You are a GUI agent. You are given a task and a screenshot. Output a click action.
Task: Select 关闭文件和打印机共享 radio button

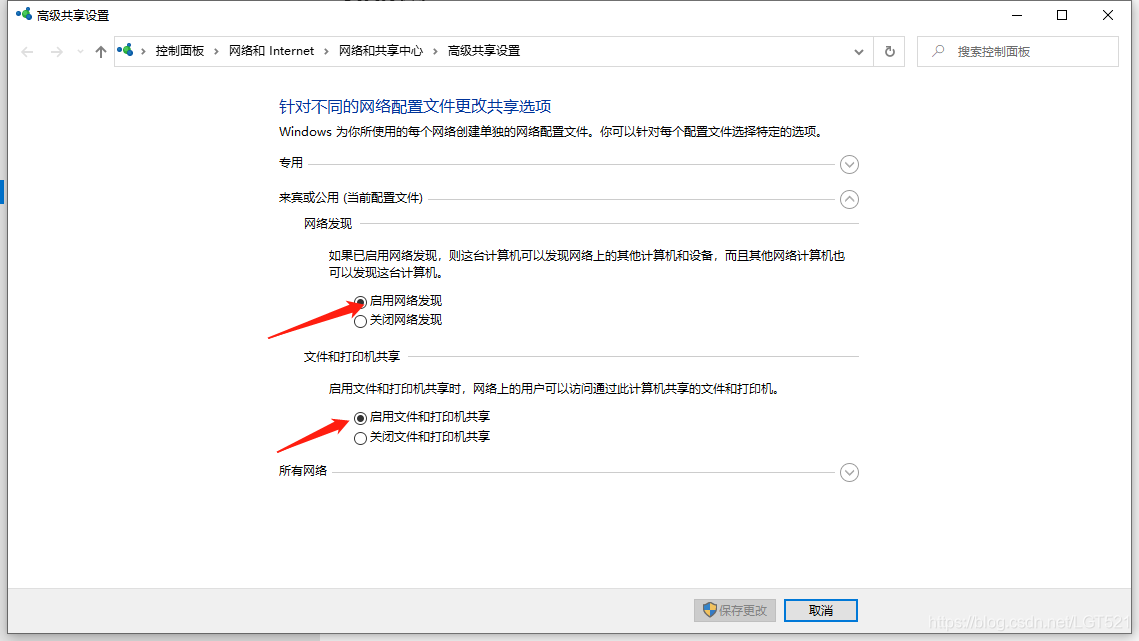pos(360,438)
